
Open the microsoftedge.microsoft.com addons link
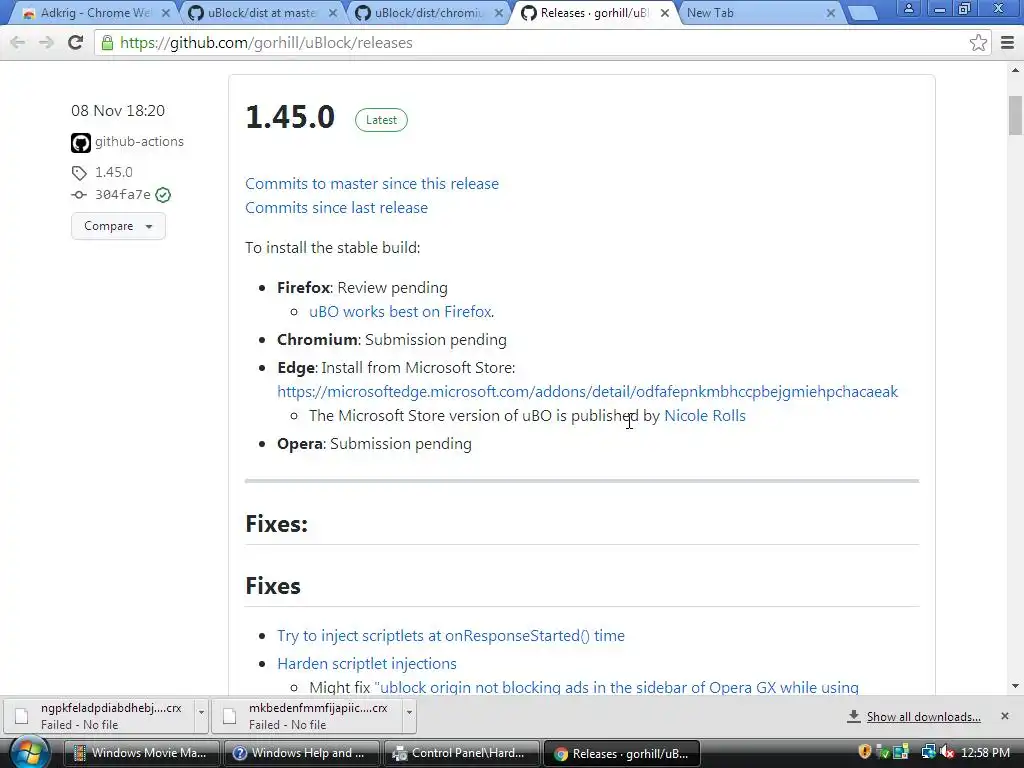click(x=587, y=391)
